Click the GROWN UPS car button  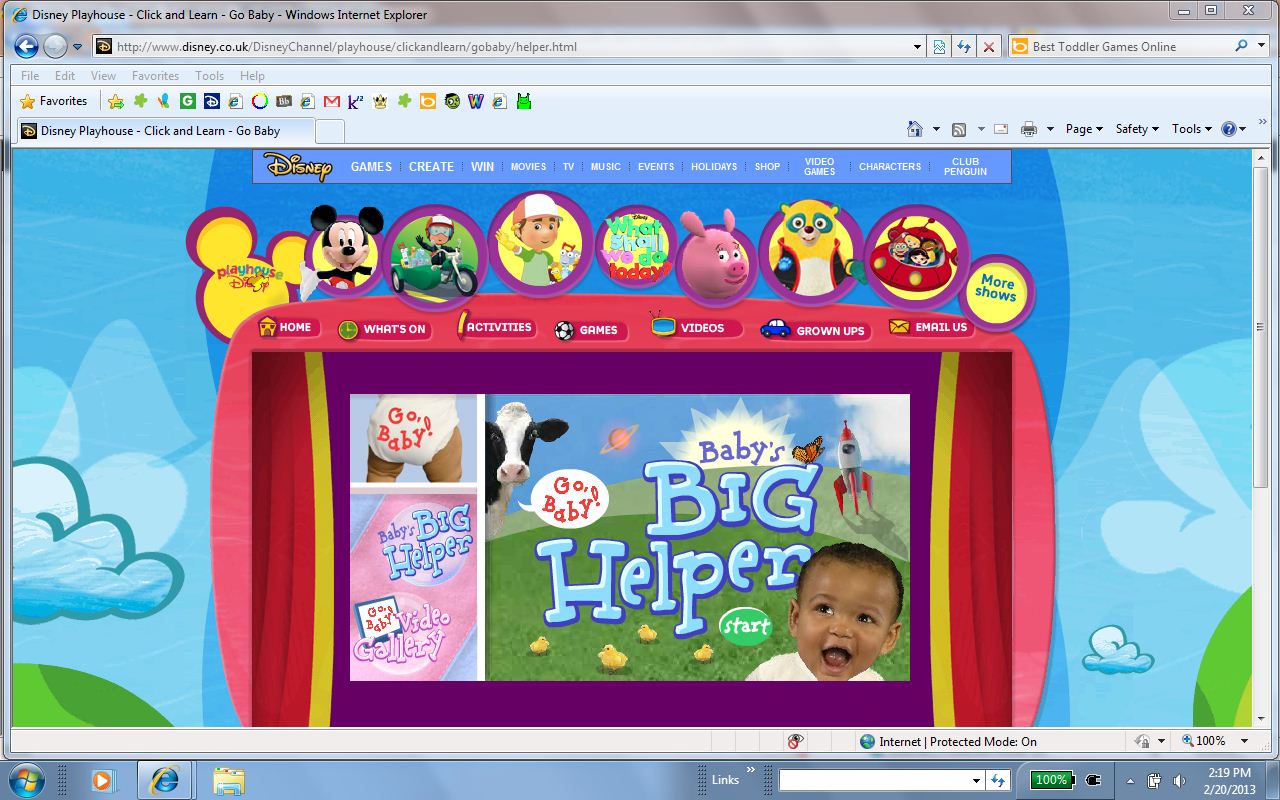click(814, 330)
